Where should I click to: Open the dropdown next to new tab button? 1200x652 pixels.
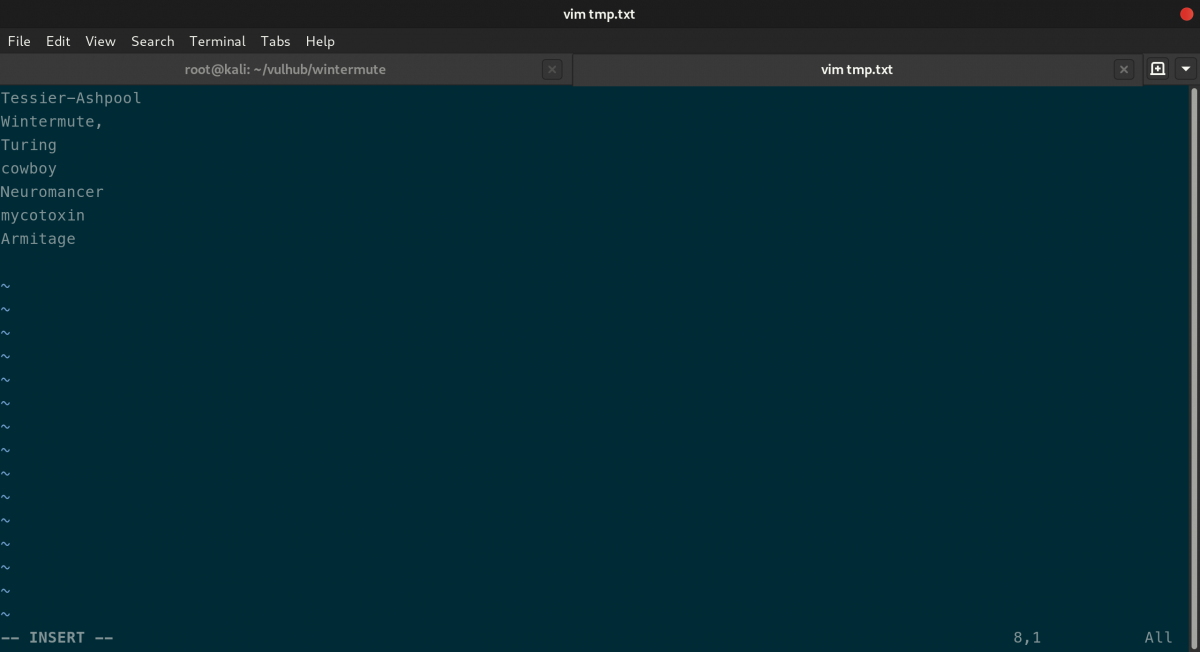[1185, 69]
